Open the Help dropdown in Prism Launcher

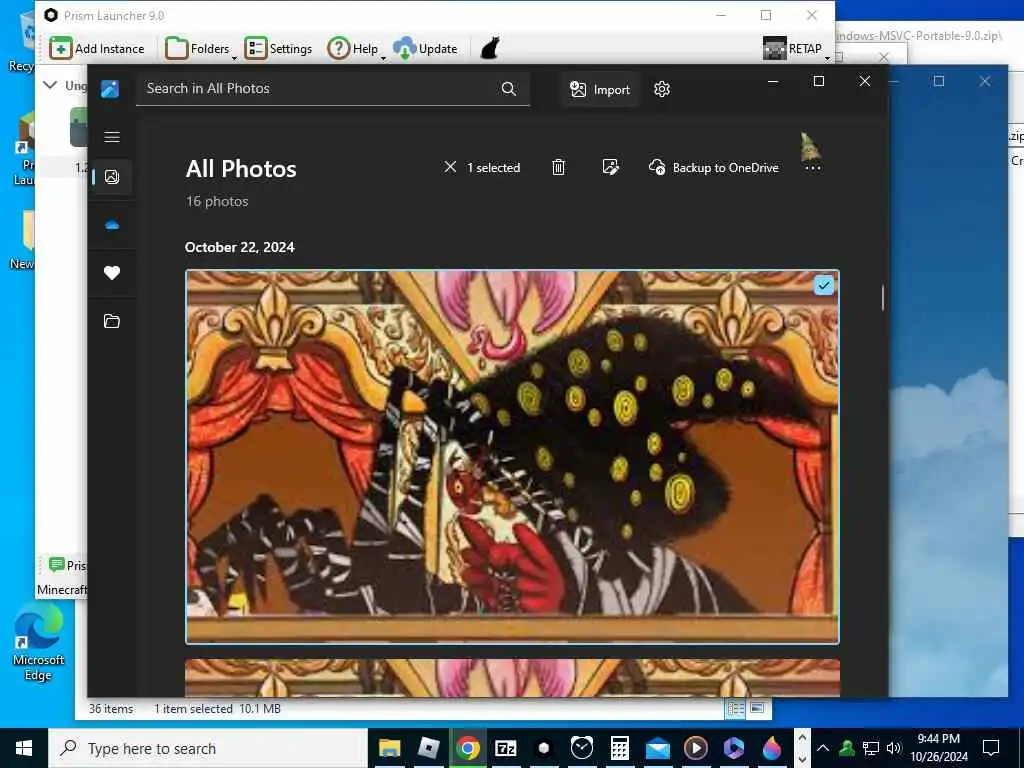(x=356, y=48)
